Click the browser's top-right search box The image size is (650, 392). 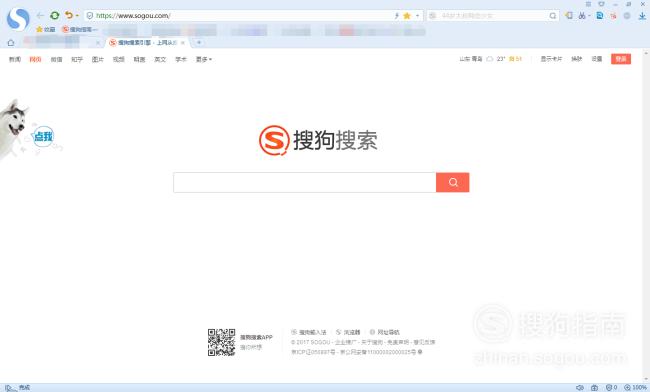point(493,16)
